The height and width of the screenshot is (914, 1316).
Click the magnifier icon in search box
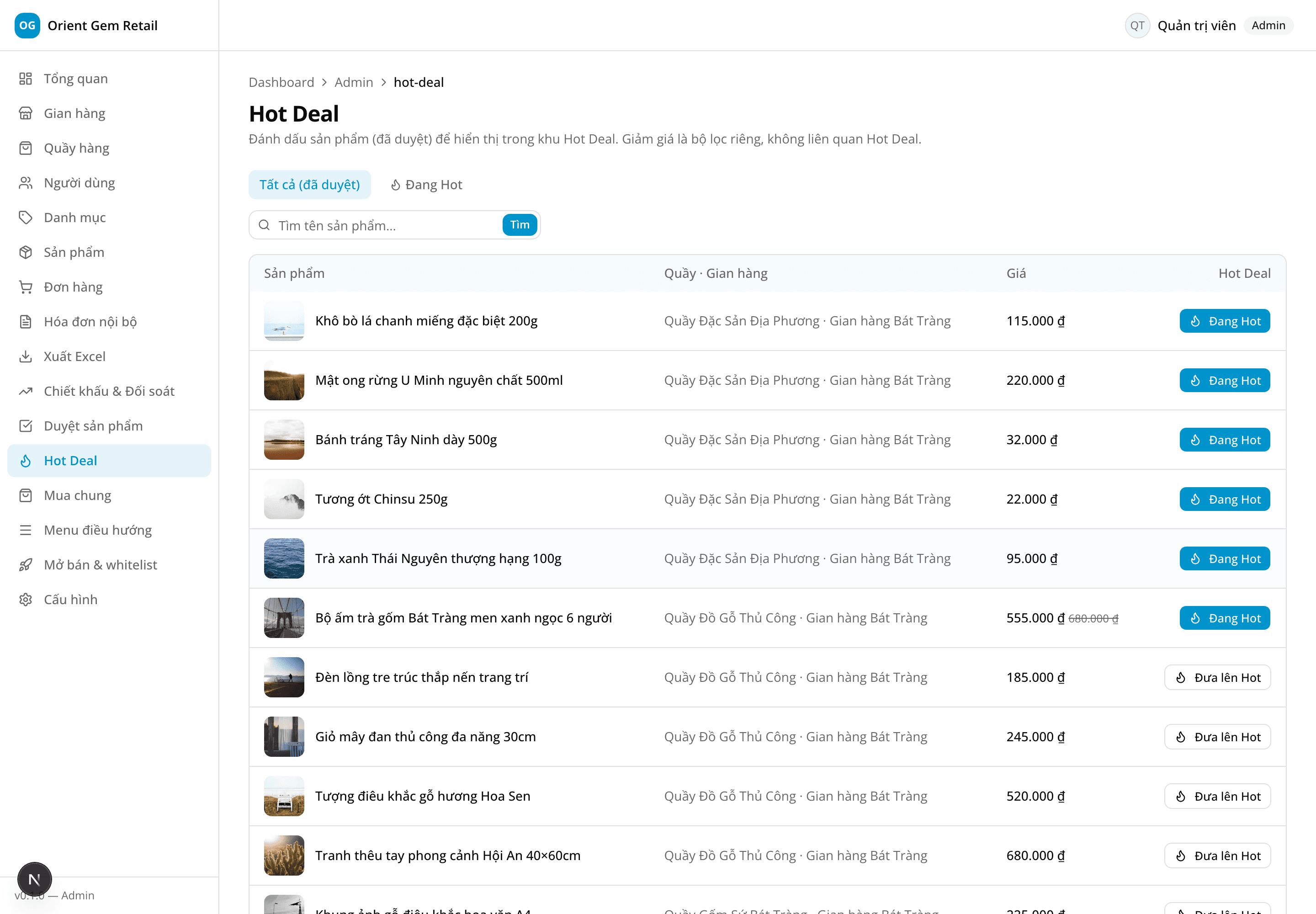click(264, 225)
